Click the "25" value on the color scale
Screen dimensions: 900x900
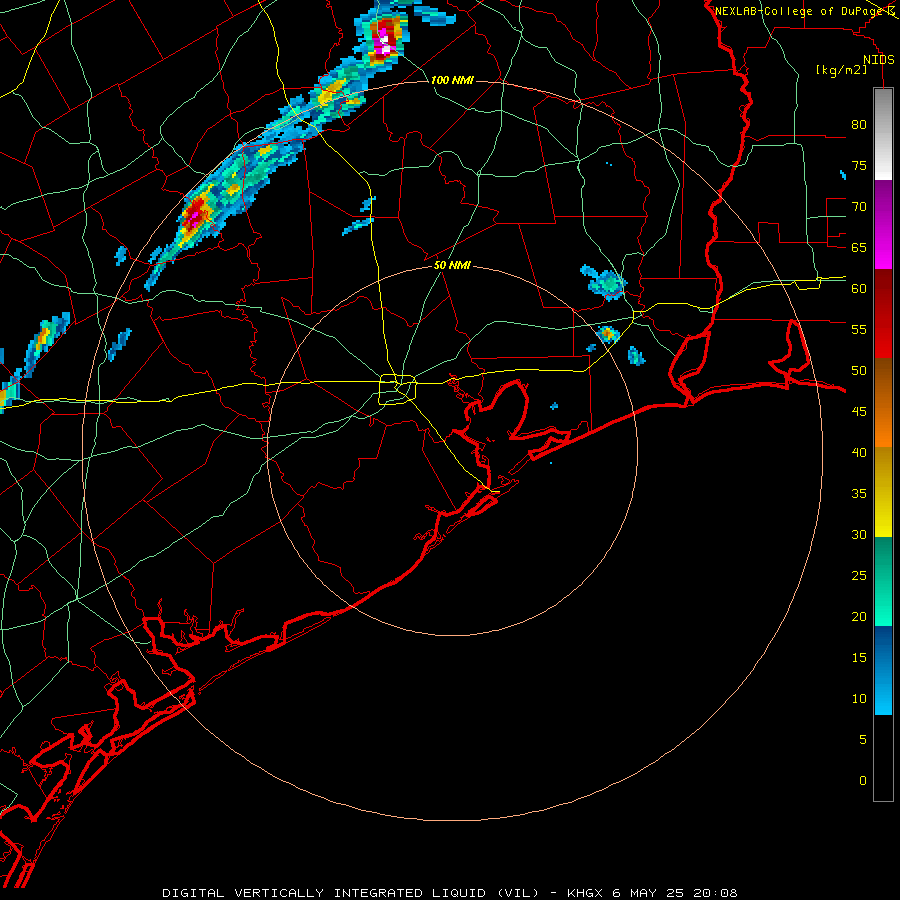tap(859, 576)
